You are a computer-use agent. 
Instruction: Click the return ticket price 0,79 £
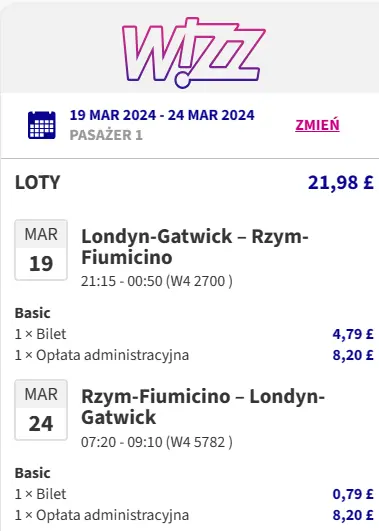(353, 494)
